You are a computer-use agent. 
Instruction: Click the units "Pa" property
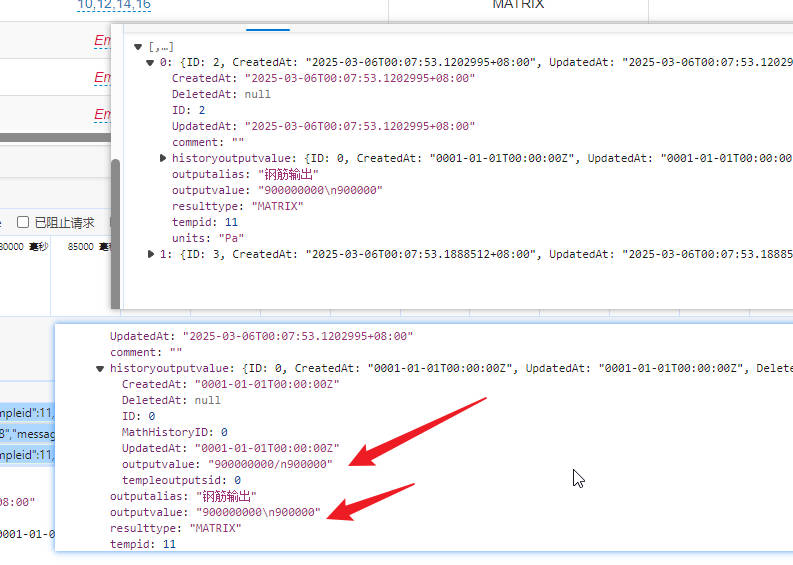coord(208,238)
